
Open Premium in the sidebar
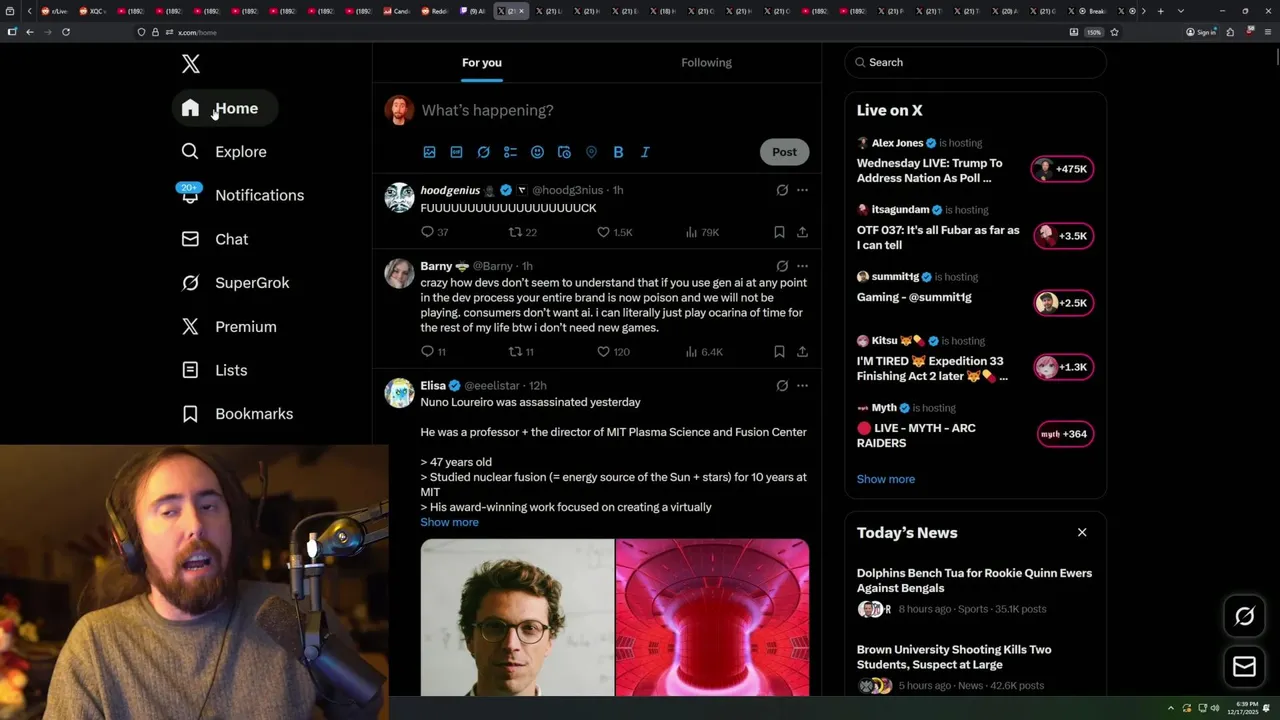[229, 327]
